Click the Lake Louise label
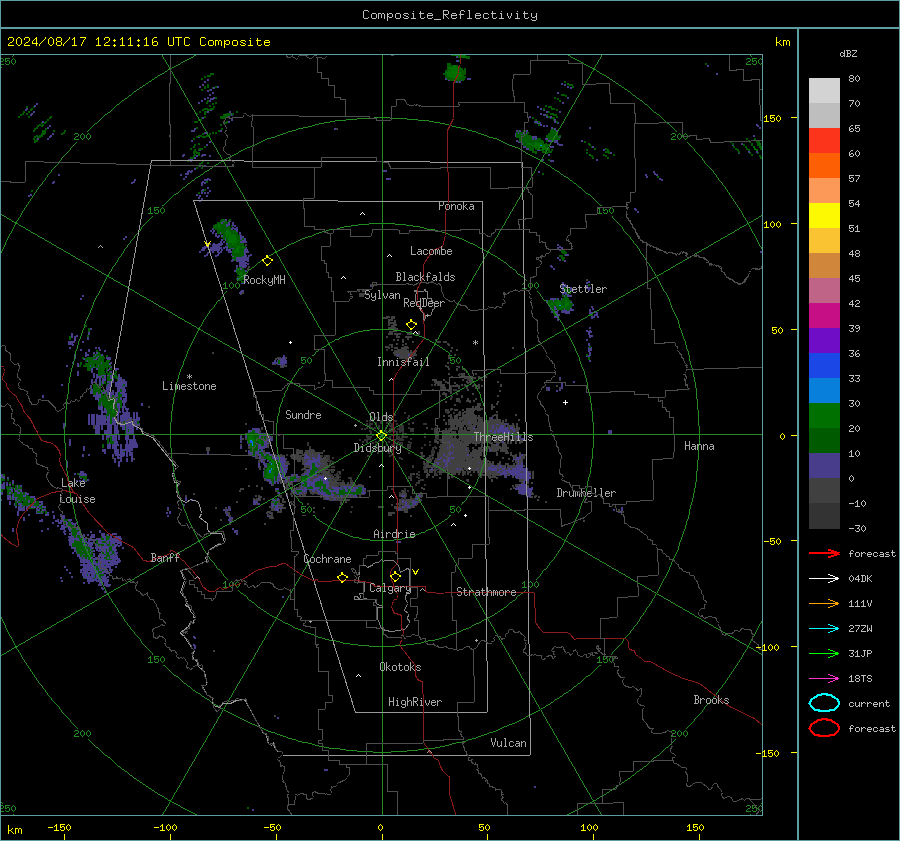Screen dimensions: 900x841 77,491
